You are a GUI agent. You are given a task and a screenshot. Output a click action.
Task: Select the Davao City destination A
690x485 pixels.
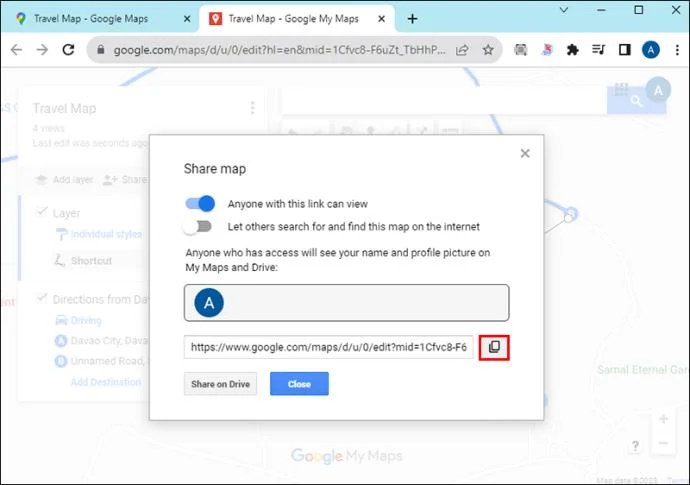[102, 341]
